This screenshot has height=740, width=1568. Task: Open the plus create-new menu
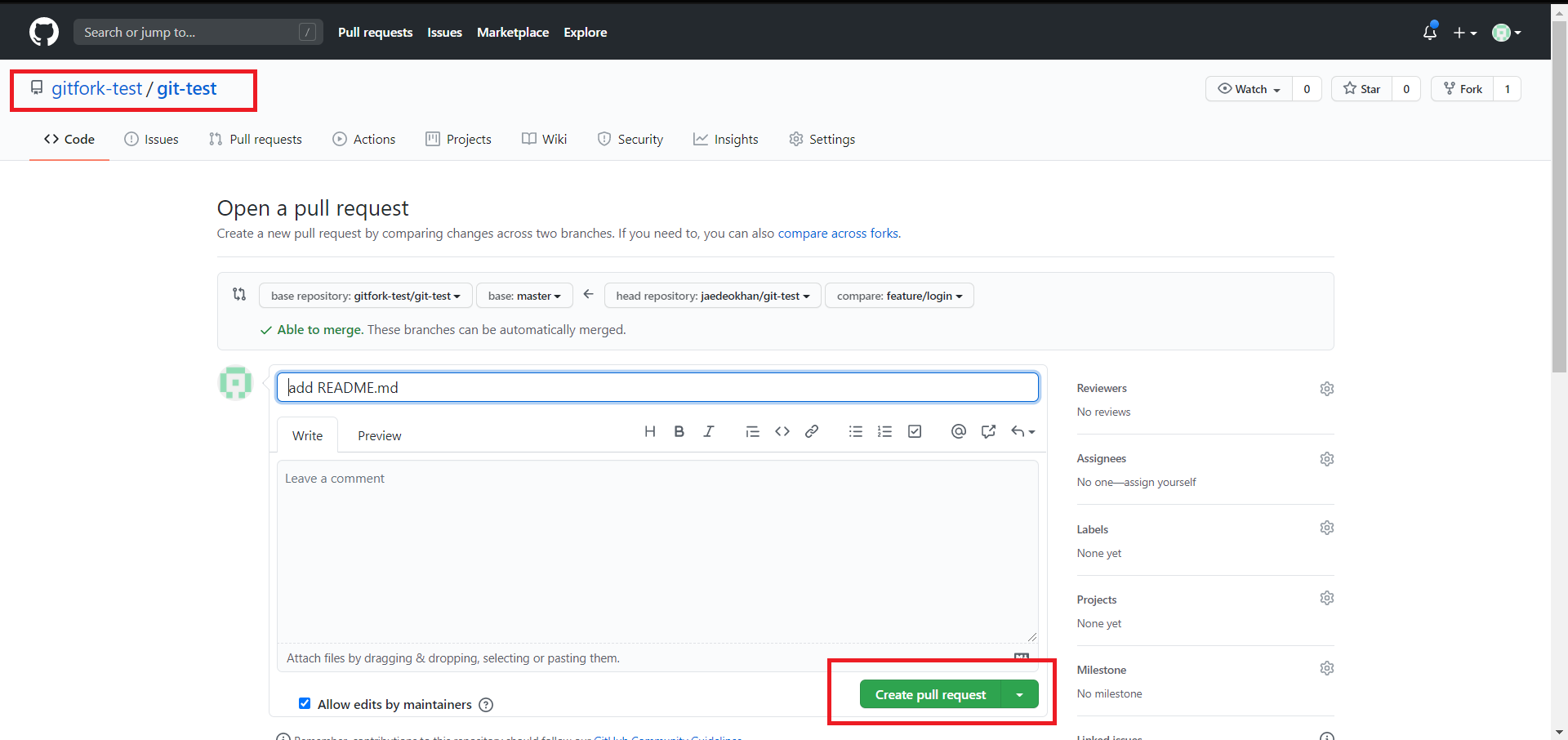tap(1465, 33)
